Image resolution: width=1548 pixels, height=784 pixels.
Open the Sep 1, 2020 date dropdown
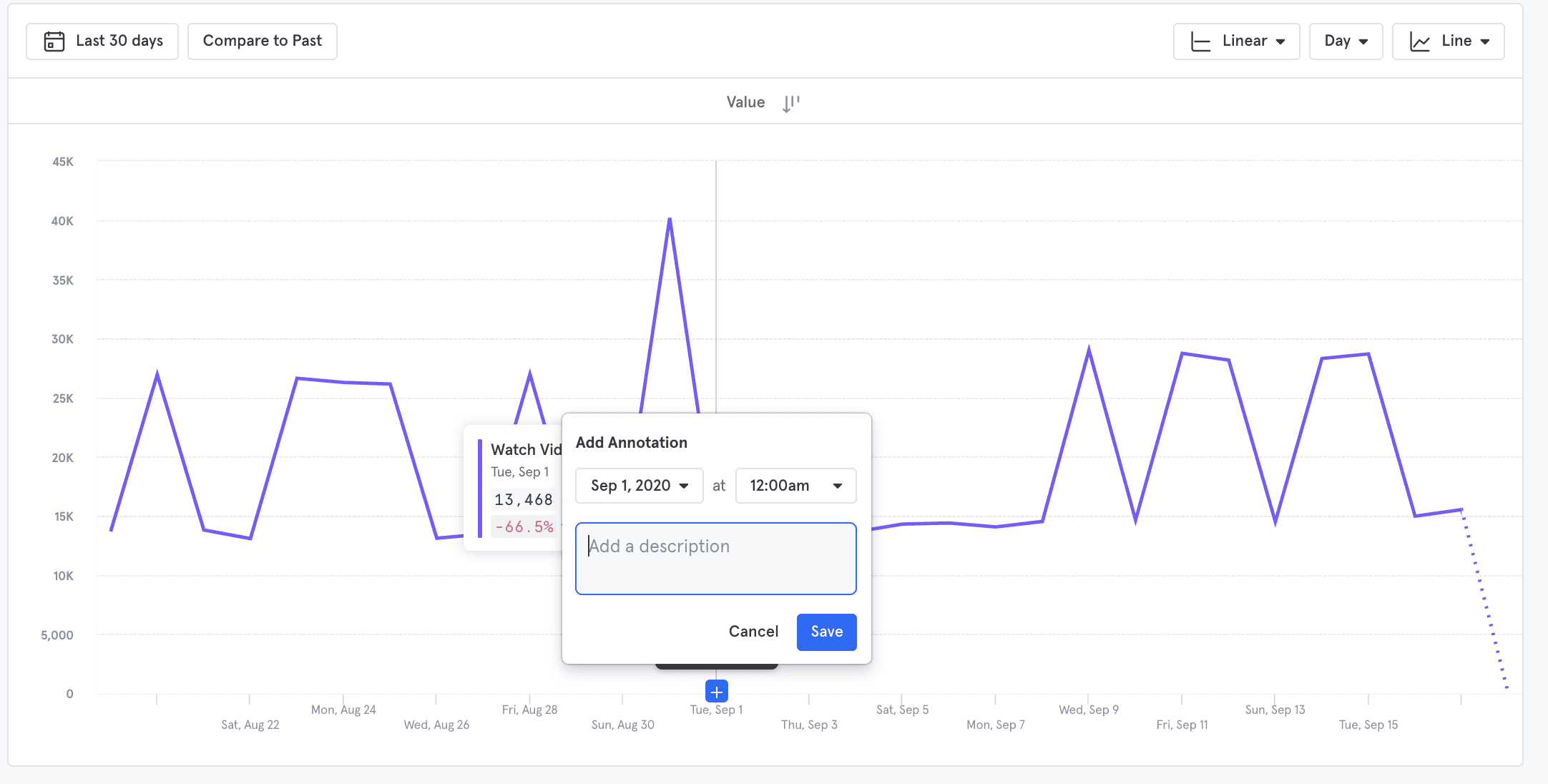point(639,486)
